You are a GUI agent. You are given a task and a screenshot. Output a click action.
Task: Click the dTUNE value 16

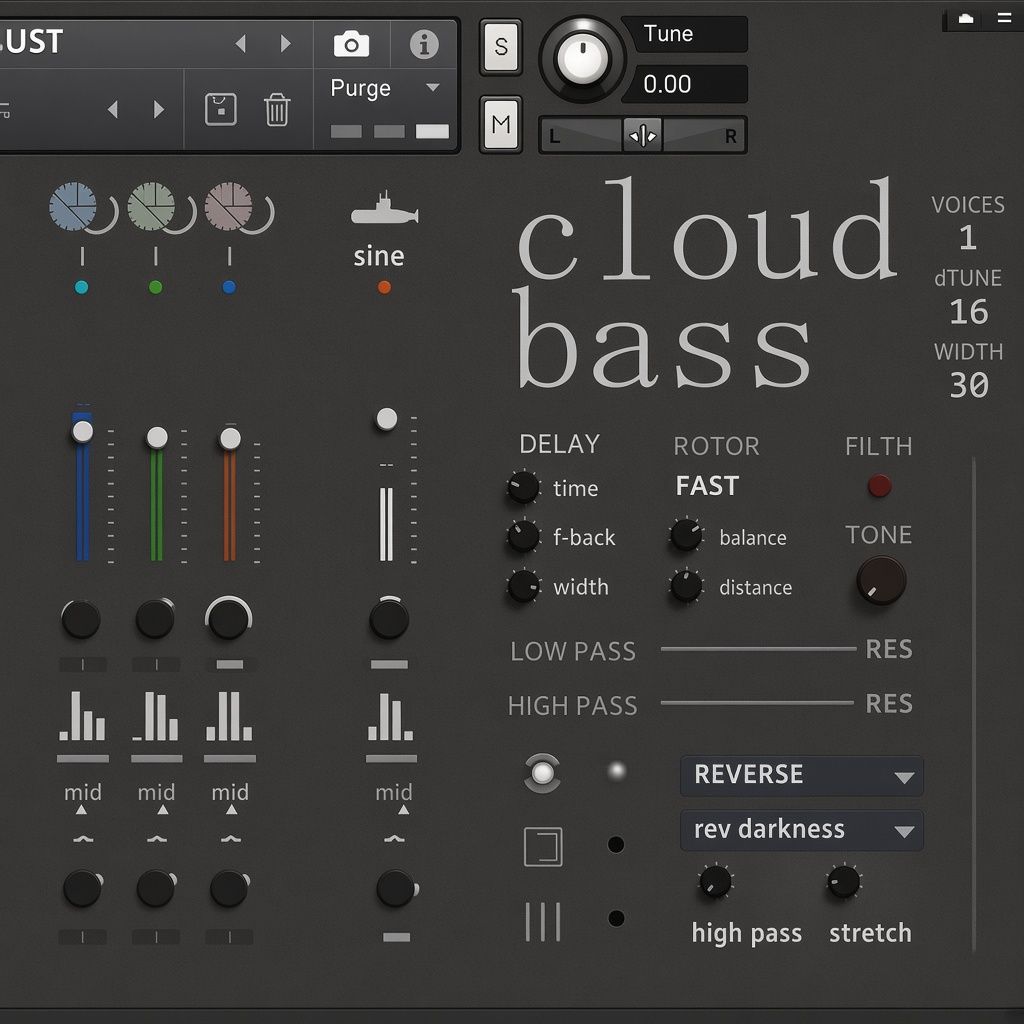click(x=969, y=312)
